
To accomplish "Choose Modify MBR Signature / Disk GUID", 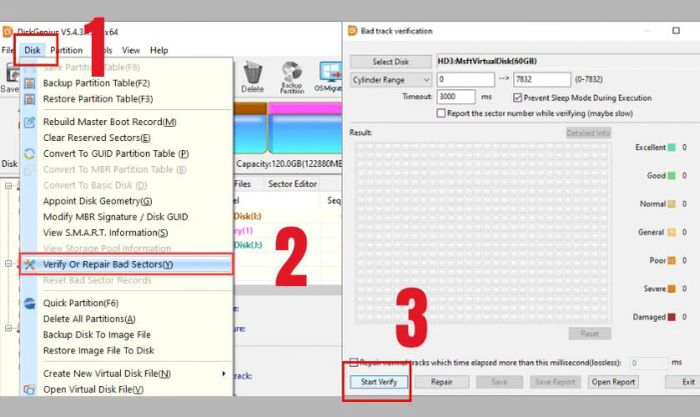I will (115, 217).
